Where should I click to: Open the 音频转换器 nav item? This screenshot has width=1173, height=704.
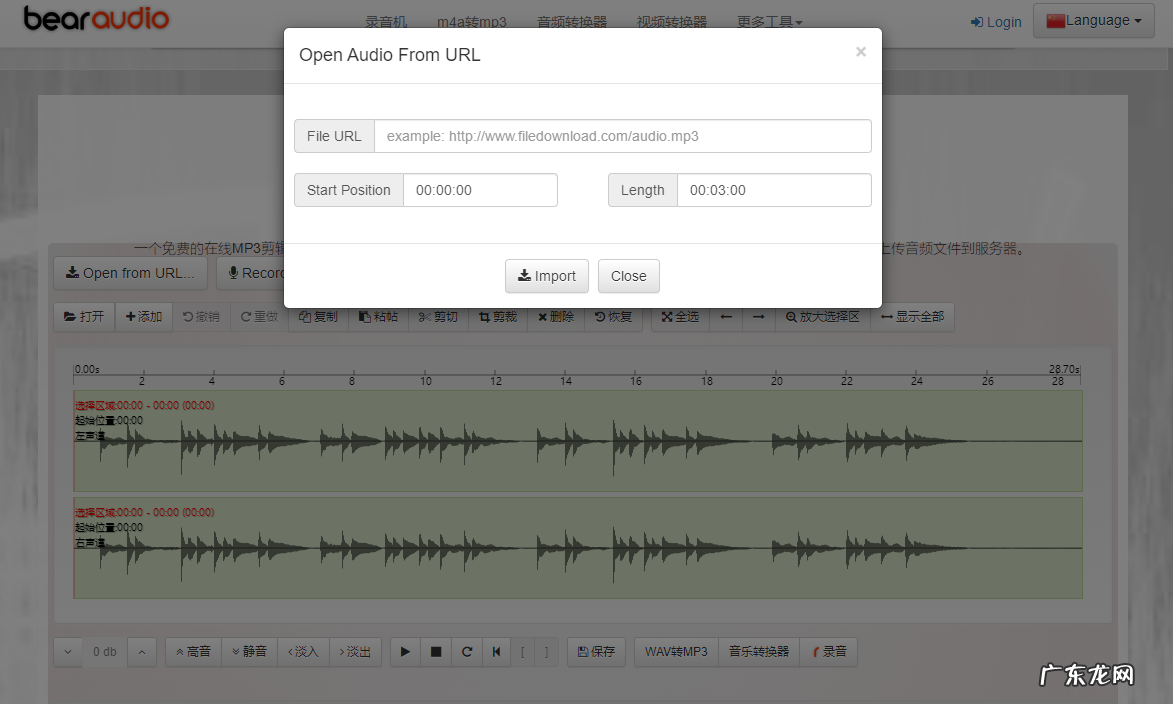tap(572, 22)
